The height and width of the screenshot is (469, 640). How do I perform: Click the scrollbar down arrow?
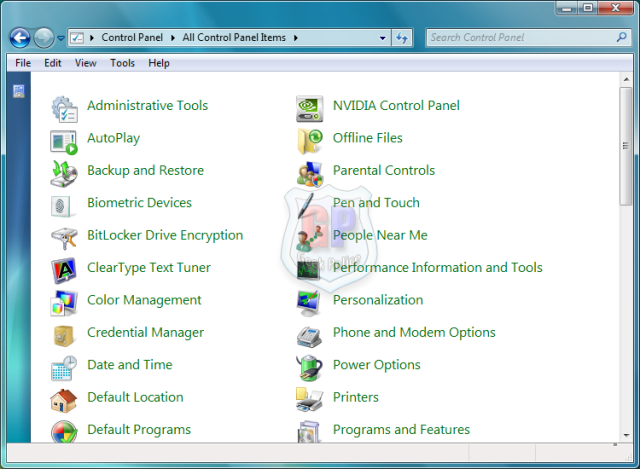click(x=626, y=435)
